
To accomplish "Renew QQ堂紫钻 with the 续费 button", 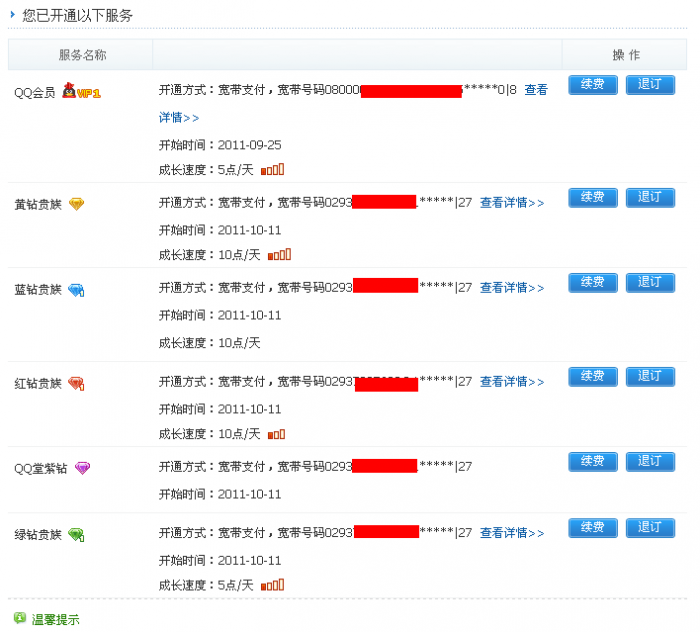I will (593, 462).
